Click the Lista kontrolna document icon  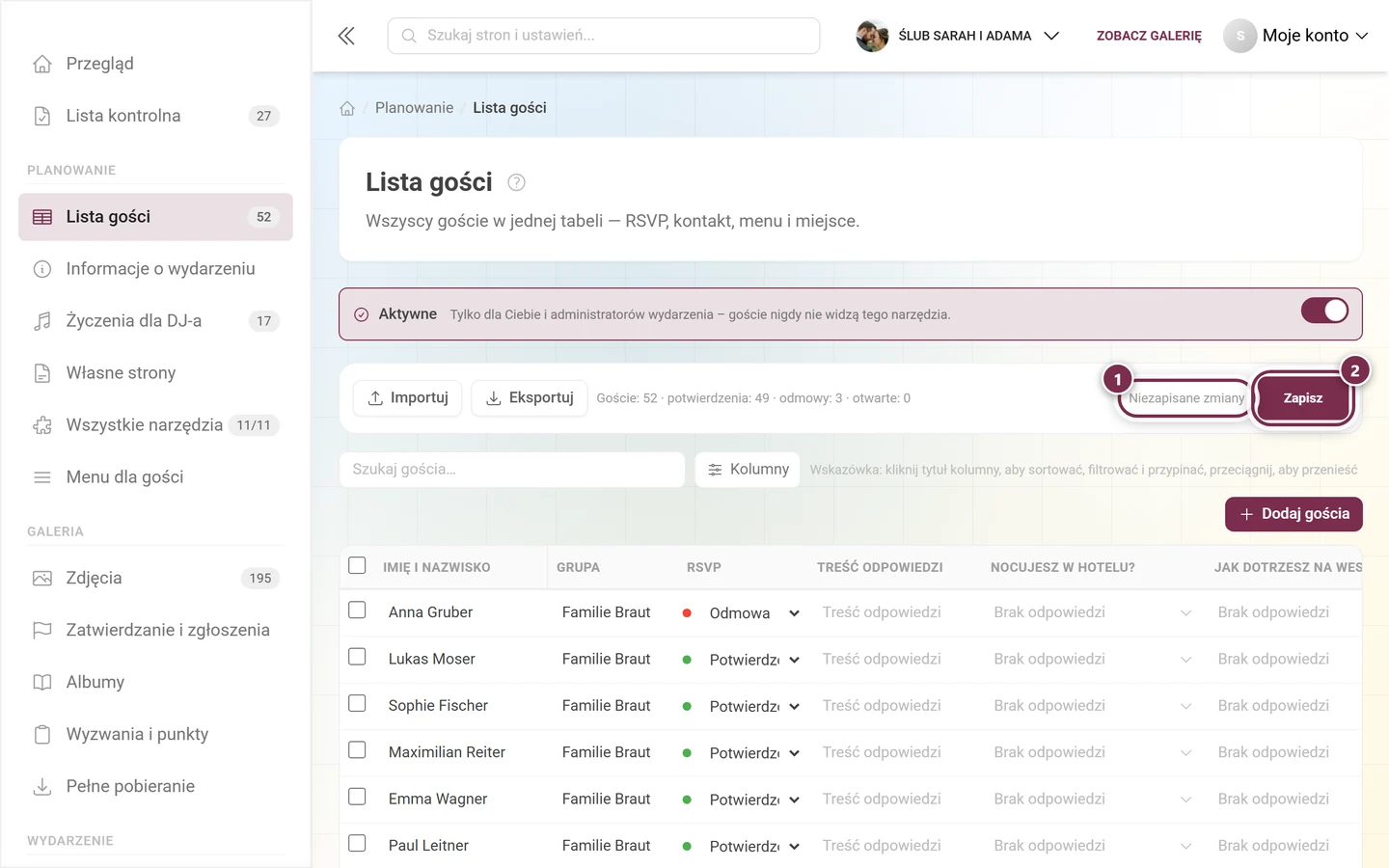[42, 116]
